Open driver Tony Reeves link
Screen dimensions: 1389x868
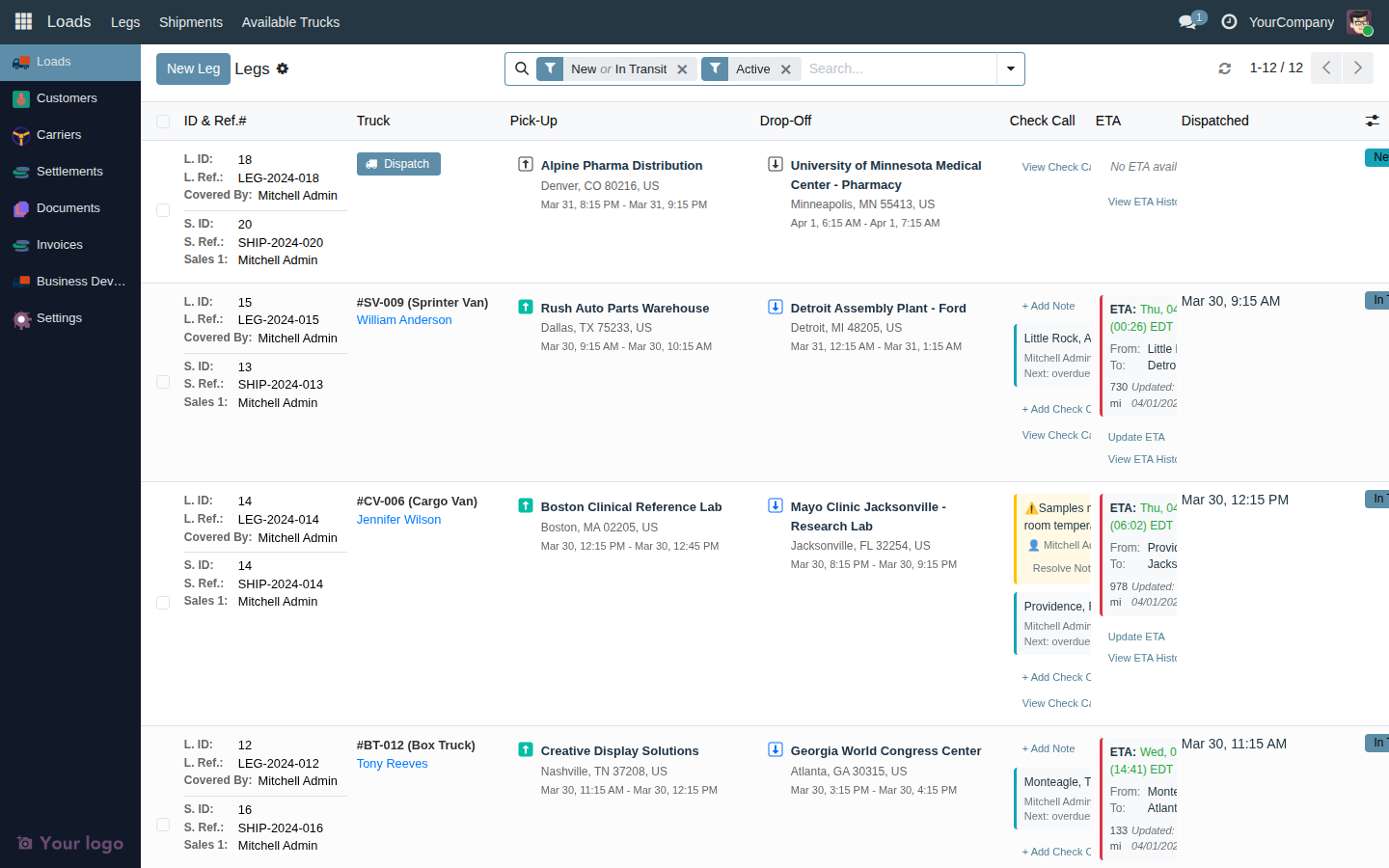coord(392,764)
